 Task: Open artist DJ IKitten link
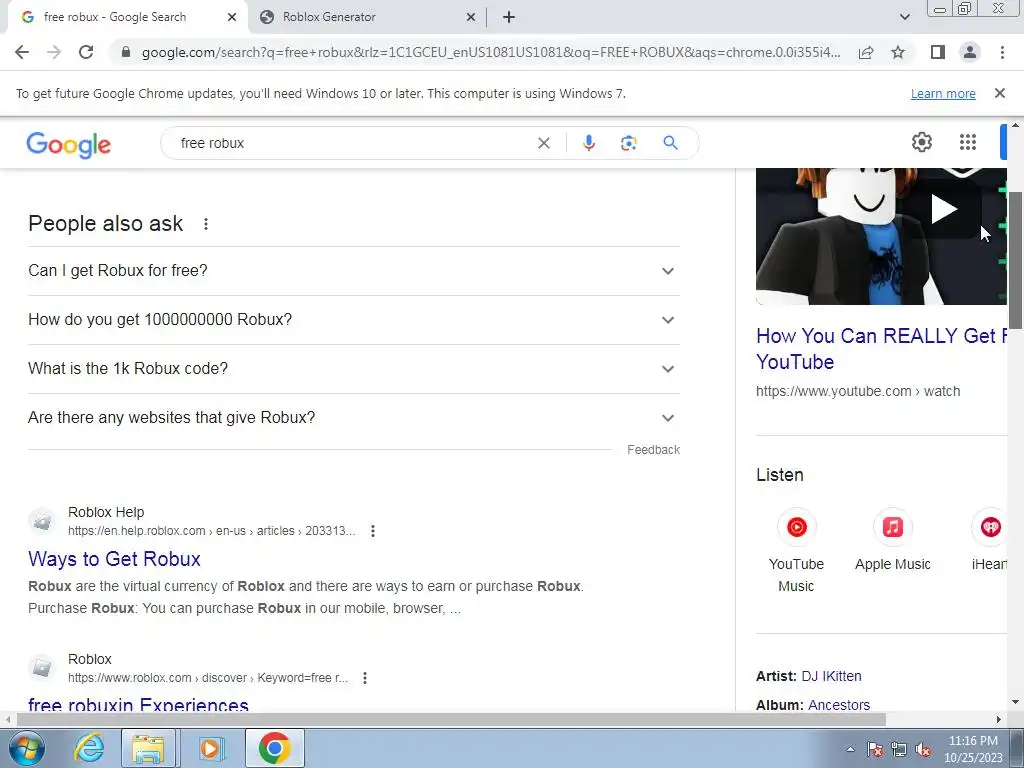[x=831, y=676]
